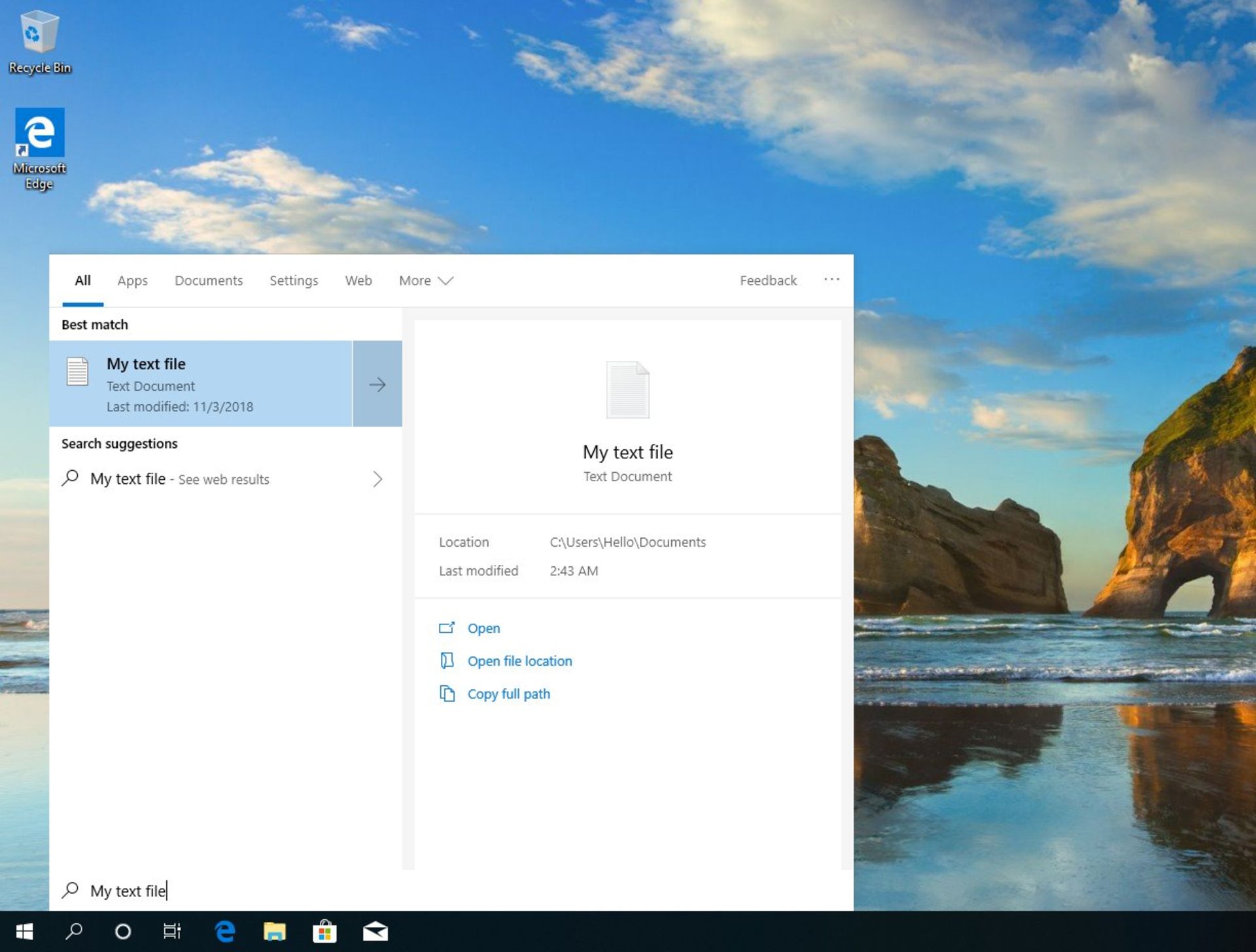Open Microsoft Edge from the taskbar
1256x952 pixels.
pos(223,931)
